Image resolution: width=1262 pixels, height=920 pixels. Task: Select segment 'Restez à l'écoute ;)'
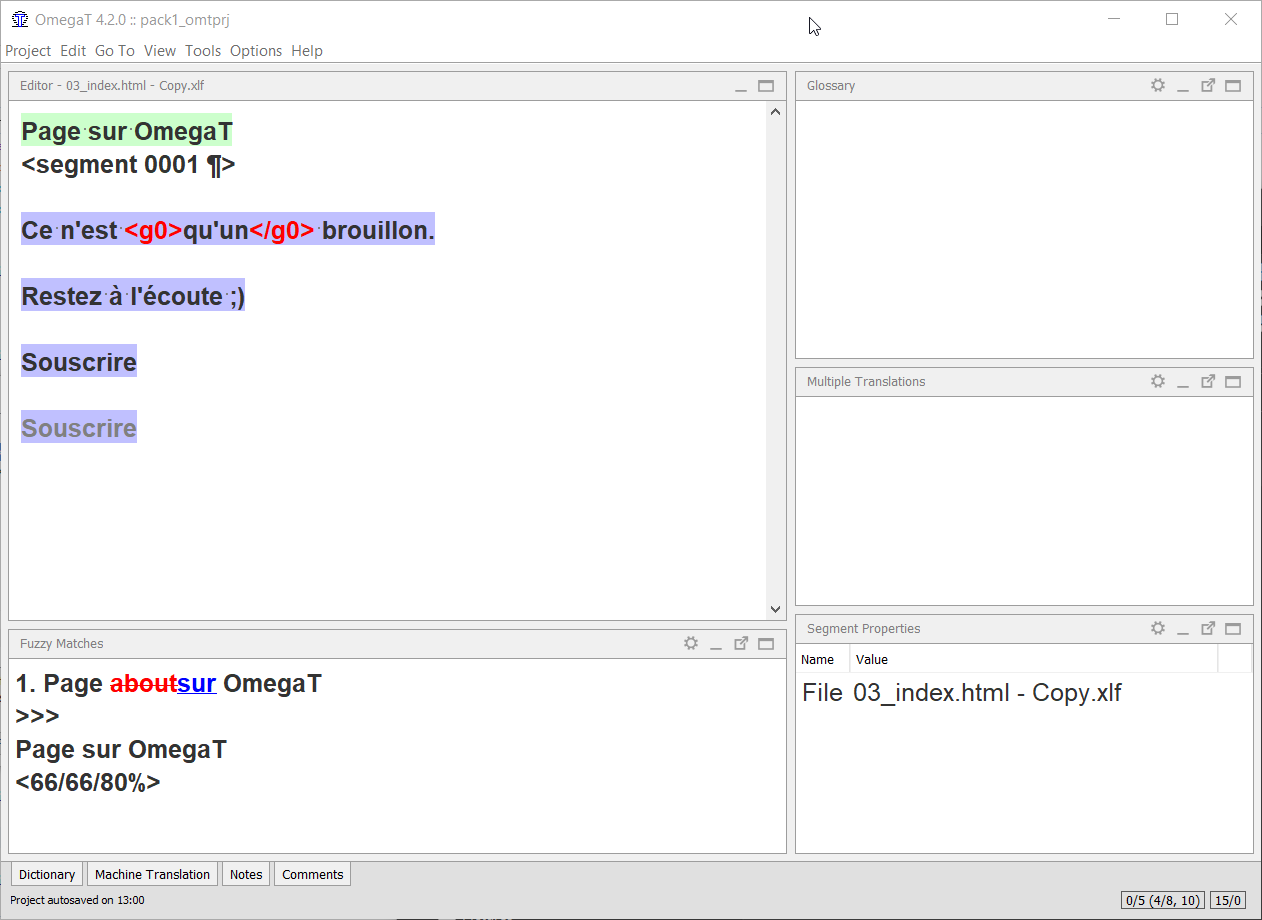(133, 296)
